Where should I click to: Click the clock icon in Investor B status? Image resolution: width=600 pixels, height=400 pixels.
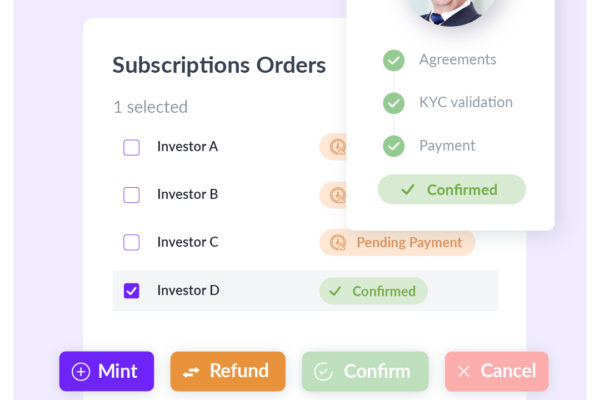point(338,195)
